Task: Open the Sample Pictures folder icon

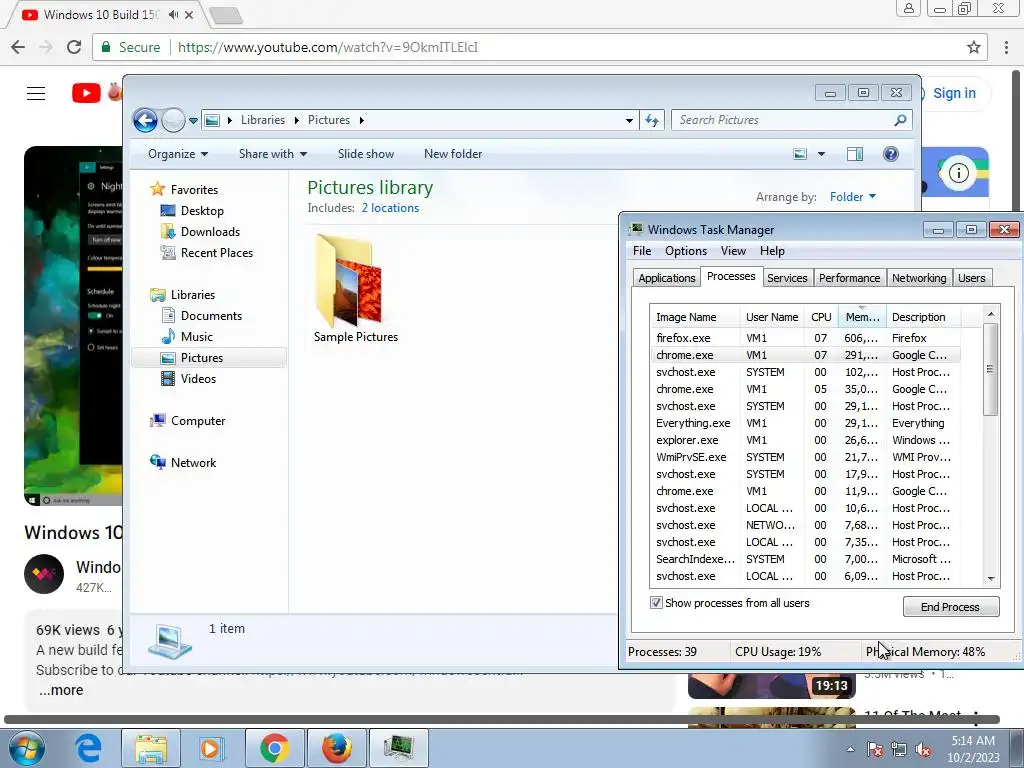Action: coord(349,282)
